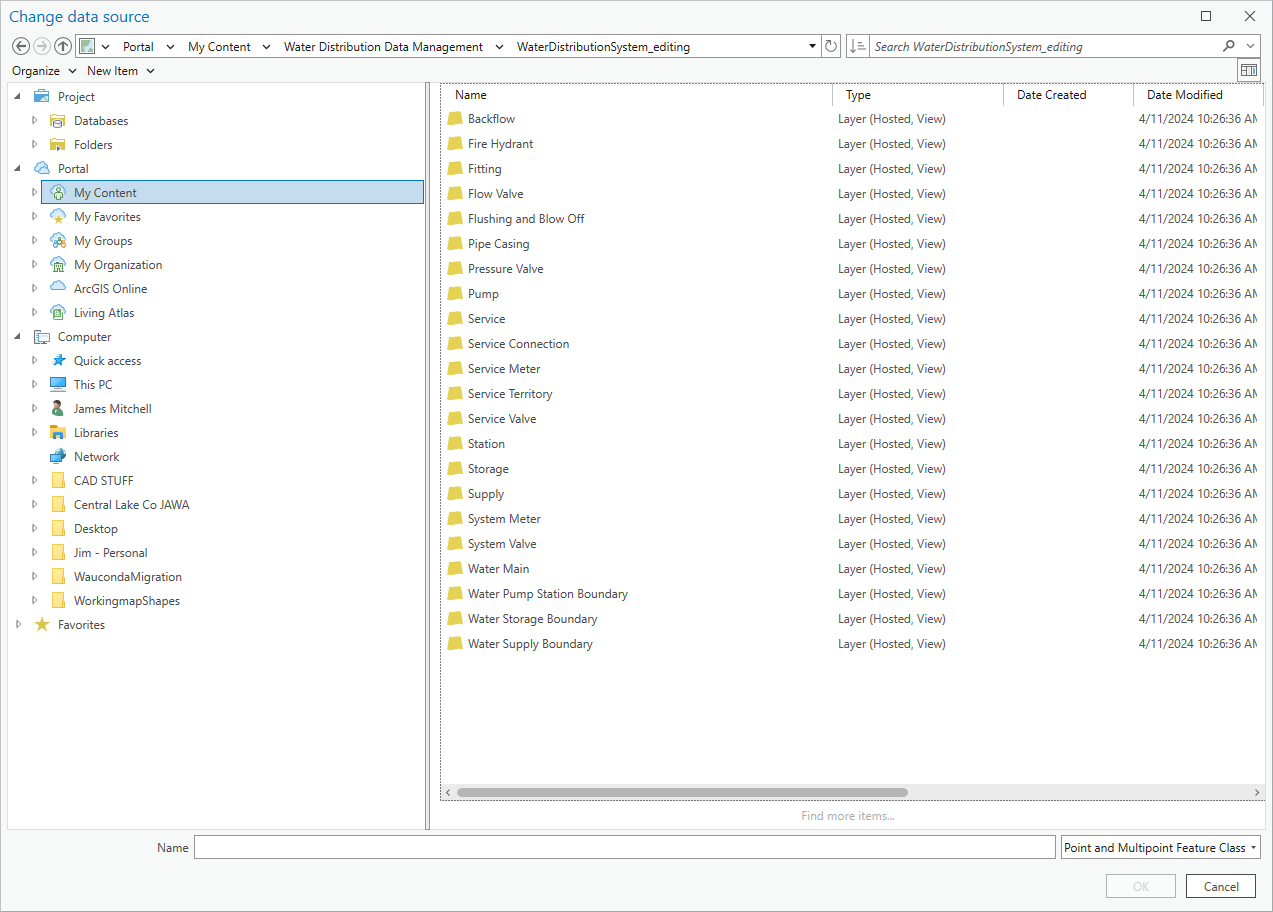1273x912 pixels.
Task: Click Water Distribution Data Management in path
Action: pyautogui.click(x=383, y=46)
